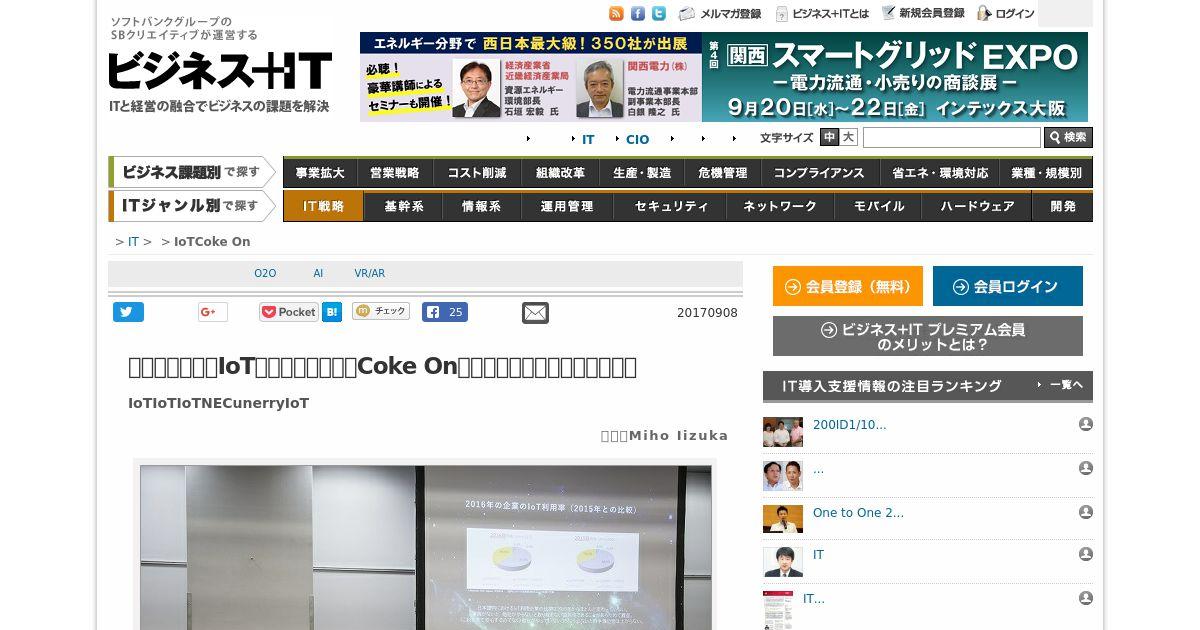Open the RSS feed icon
This screenshot has height=630, width=1200.
[616, 13]
